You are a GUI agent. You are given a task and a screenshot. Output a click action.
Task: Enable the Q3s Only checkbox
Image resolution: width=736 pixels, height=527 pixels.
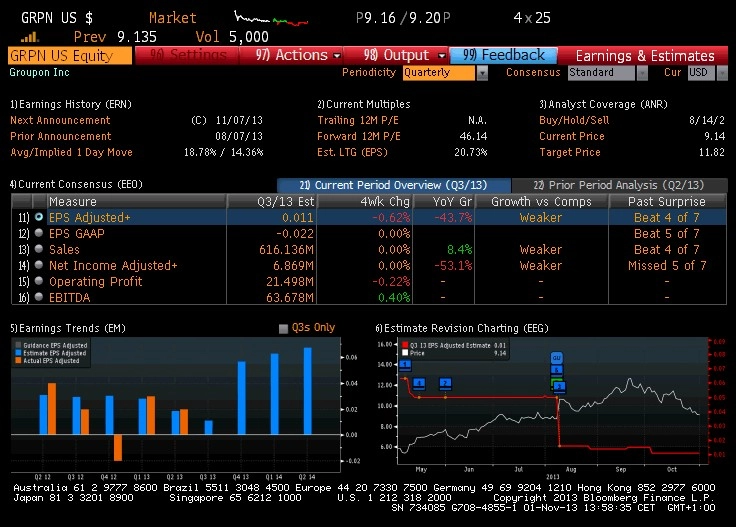pos(283,328)
